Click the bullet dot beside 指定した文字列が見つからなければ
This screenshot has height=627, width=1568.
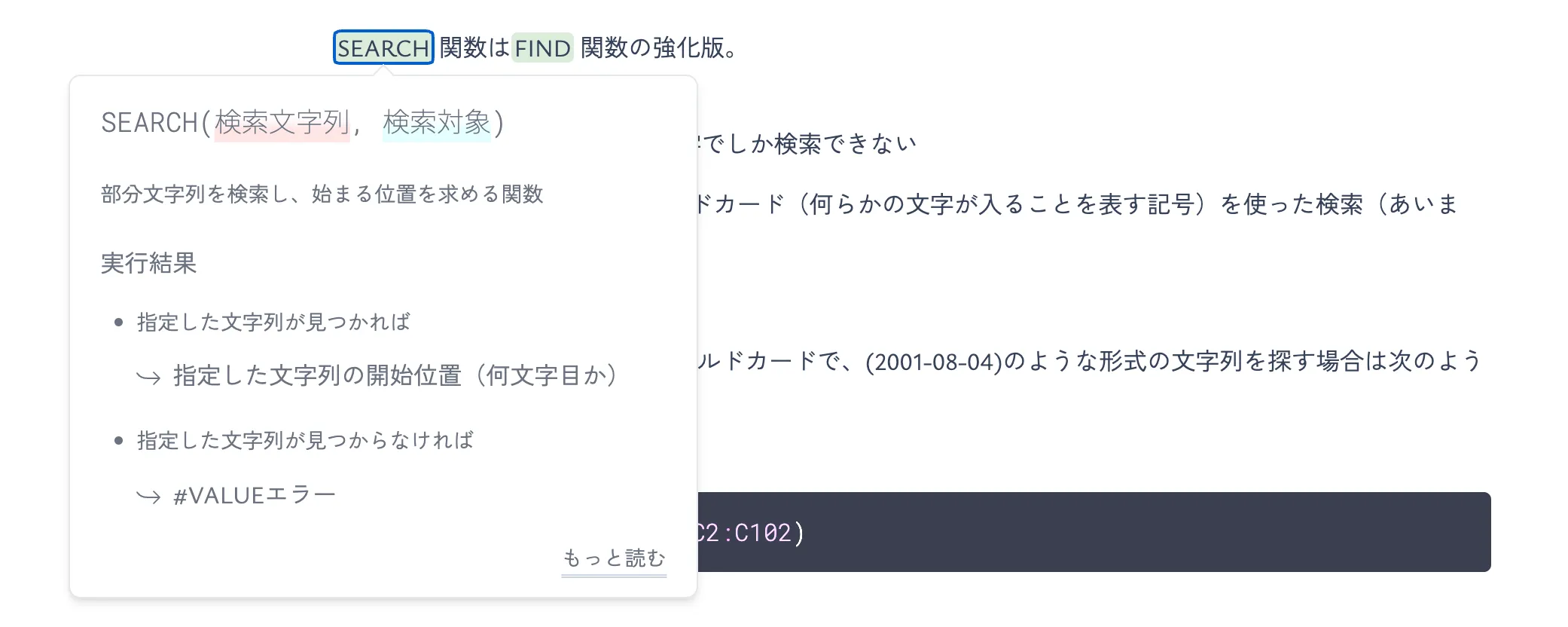(x=118, y=441)
